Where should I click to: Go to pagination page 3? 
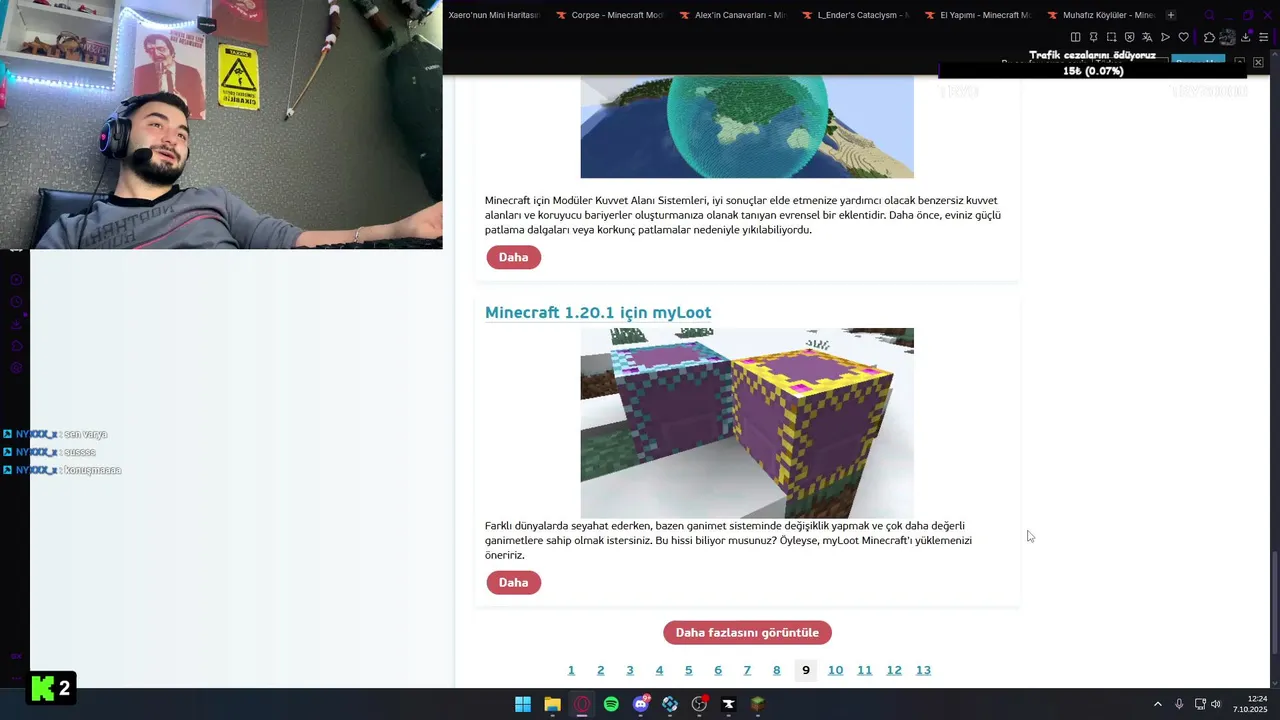click(x=630, y=670)
